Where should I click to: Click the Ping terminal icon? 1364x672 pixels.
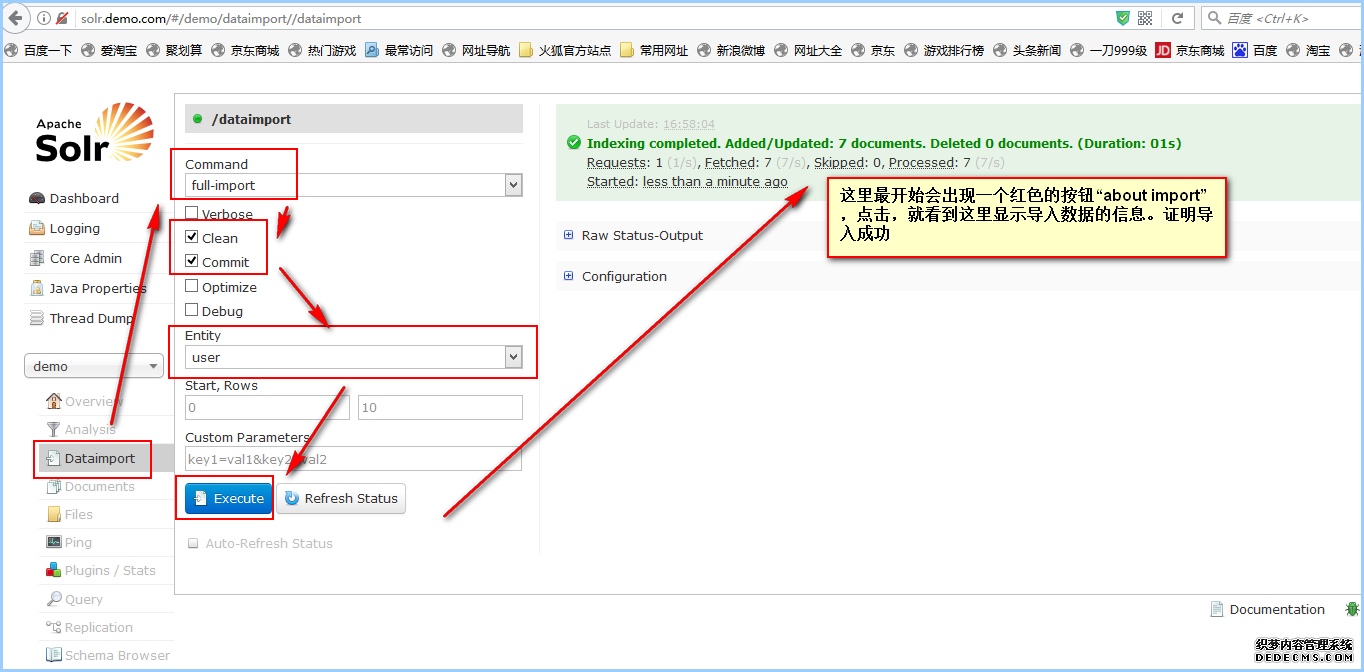click(x=54, y=542)
